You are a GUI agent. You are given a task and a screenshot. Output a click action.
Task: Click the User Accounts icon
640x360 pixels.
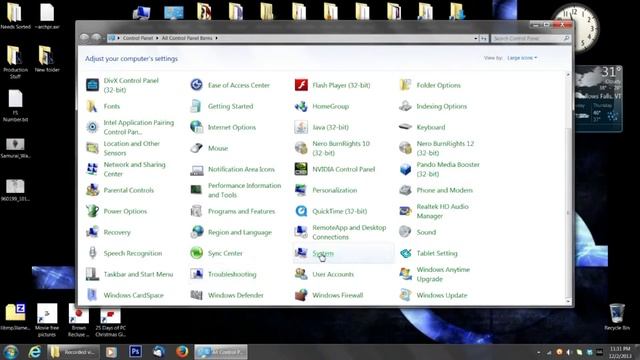(301, 274)
